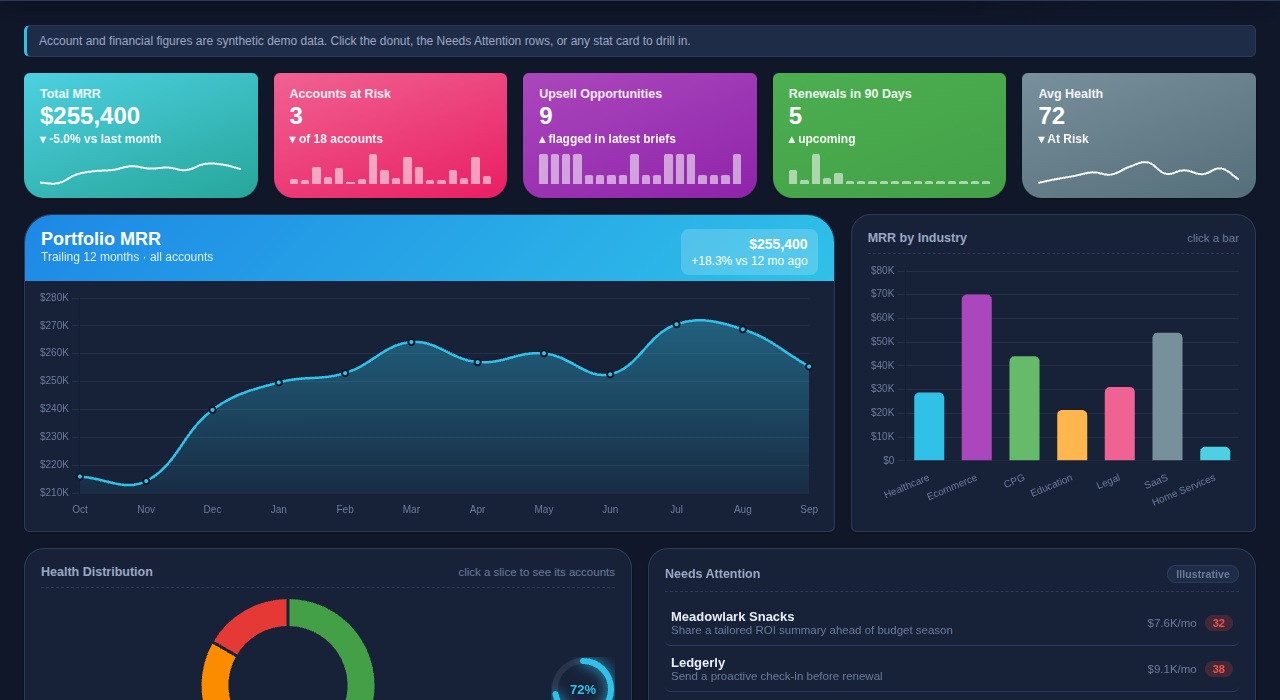Click the 32 health score badge
1280x700 pixels.
pos(1218,623)
